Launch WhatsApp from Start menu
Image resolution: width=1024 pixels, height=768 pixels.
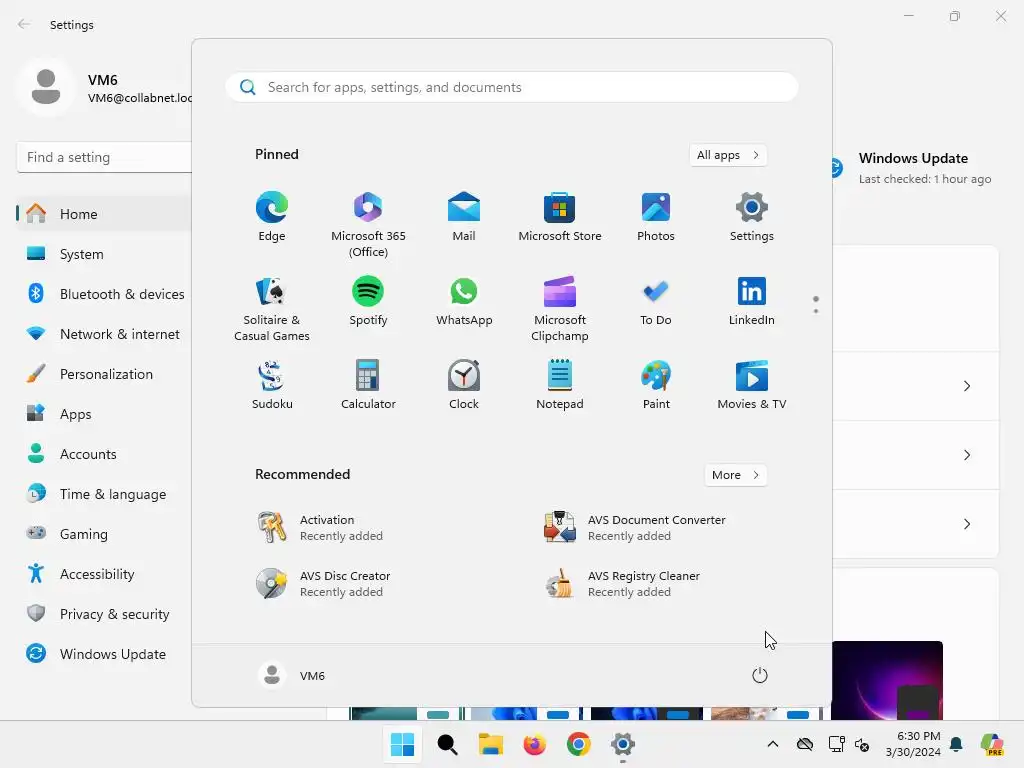tap(464, 300)
